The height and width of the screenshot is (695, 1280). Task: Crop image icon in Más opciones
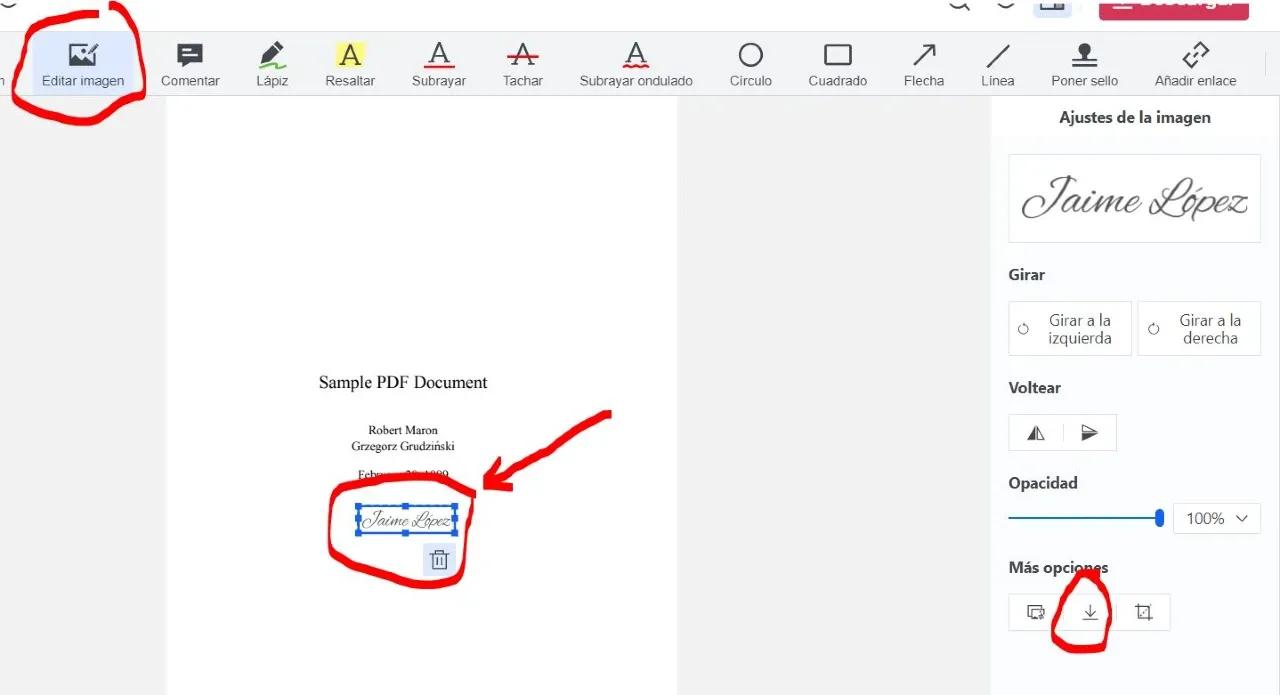pyautogui.click(x=1144, y=612)
